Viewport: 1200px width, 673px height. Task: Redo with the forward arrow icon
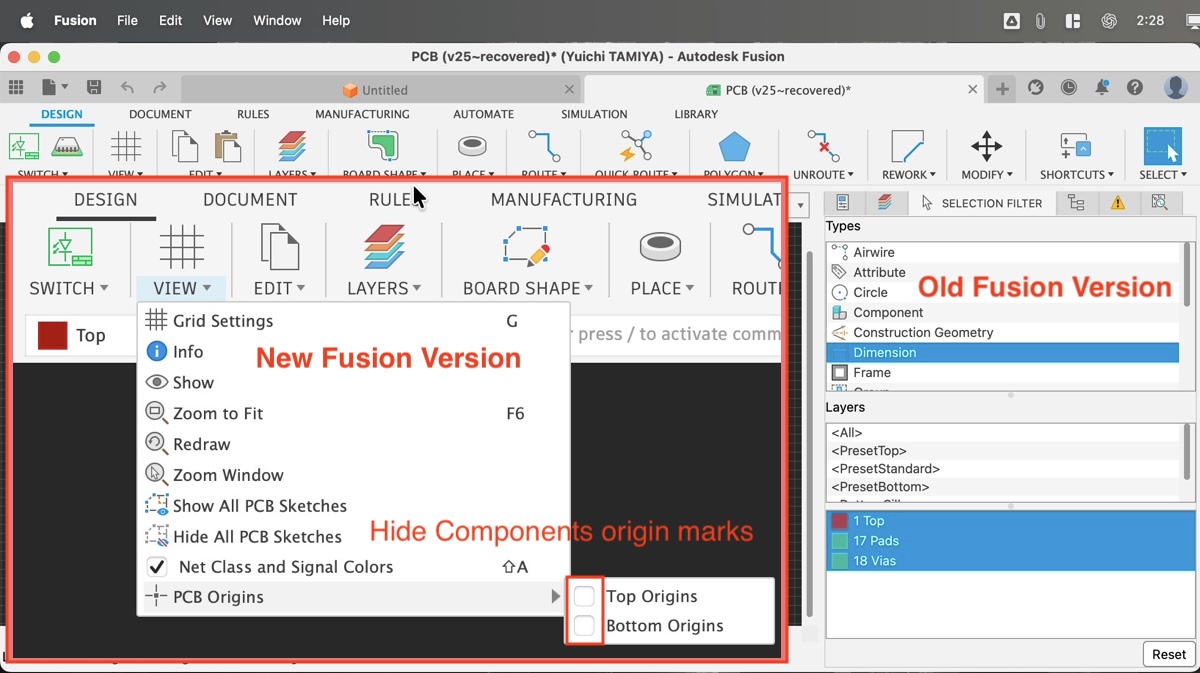pos(159,88)
